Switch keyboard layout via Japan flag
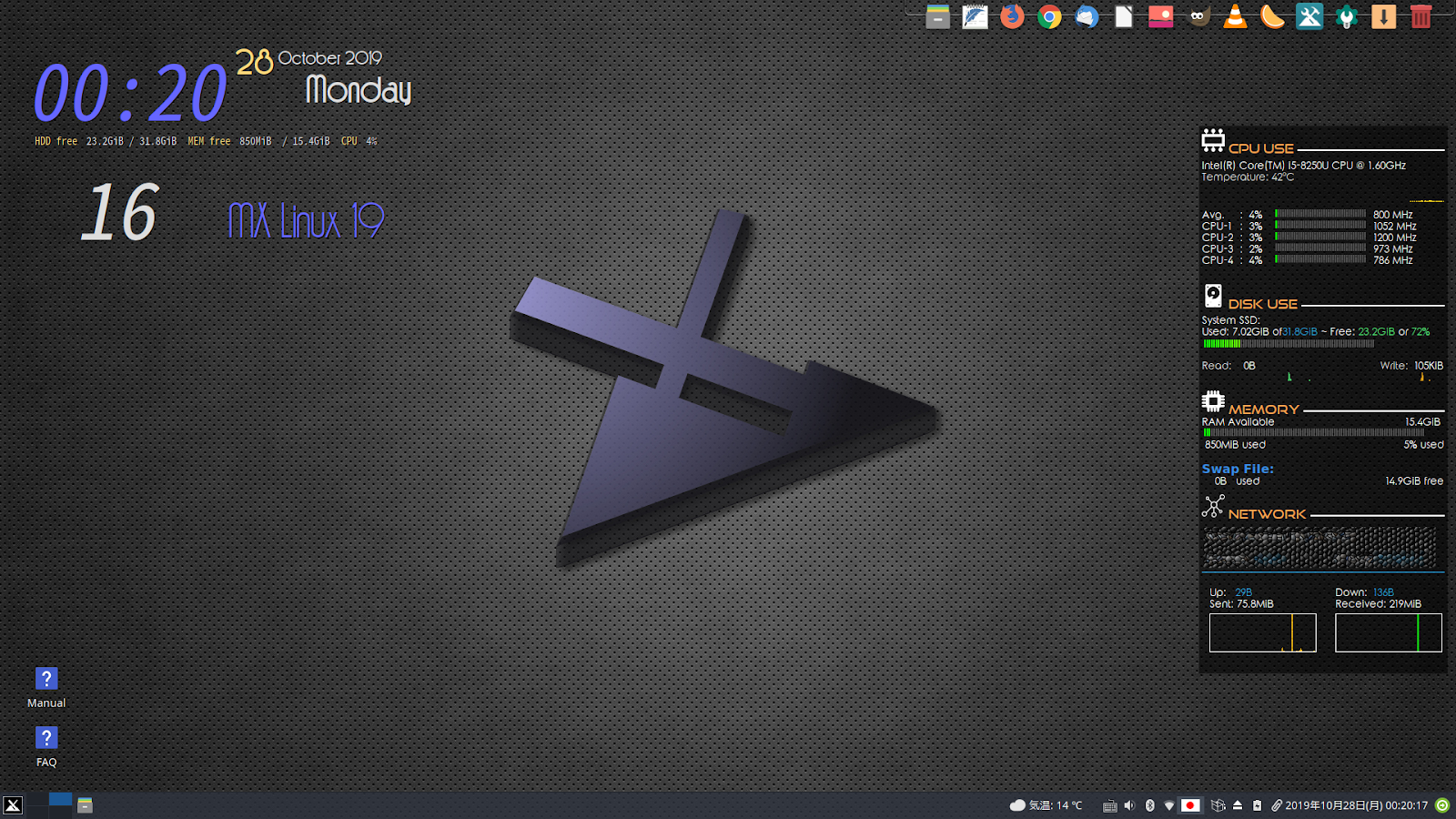 point(1190,805)
